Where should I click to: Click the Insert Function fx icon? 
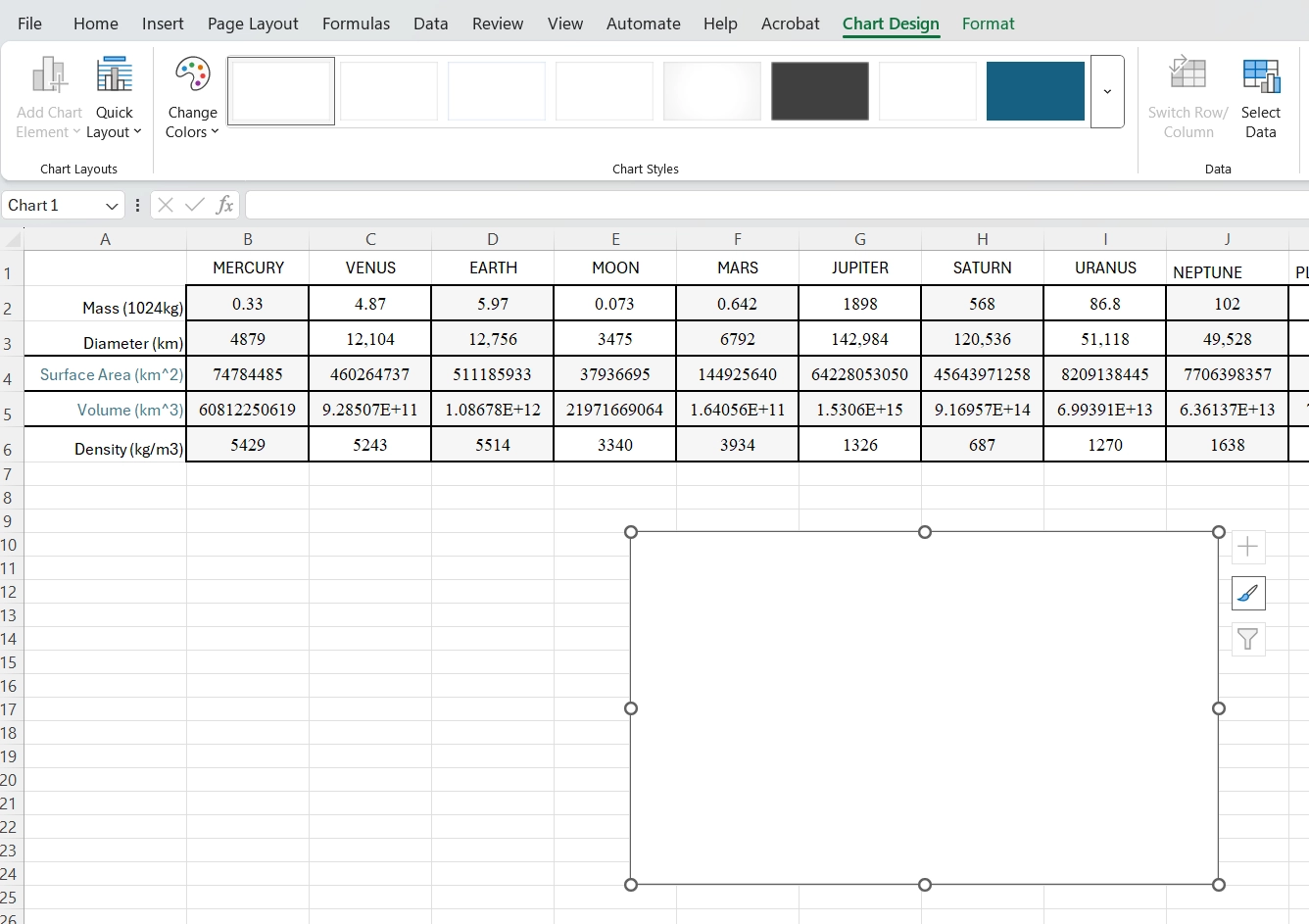[x=224, y=205]
